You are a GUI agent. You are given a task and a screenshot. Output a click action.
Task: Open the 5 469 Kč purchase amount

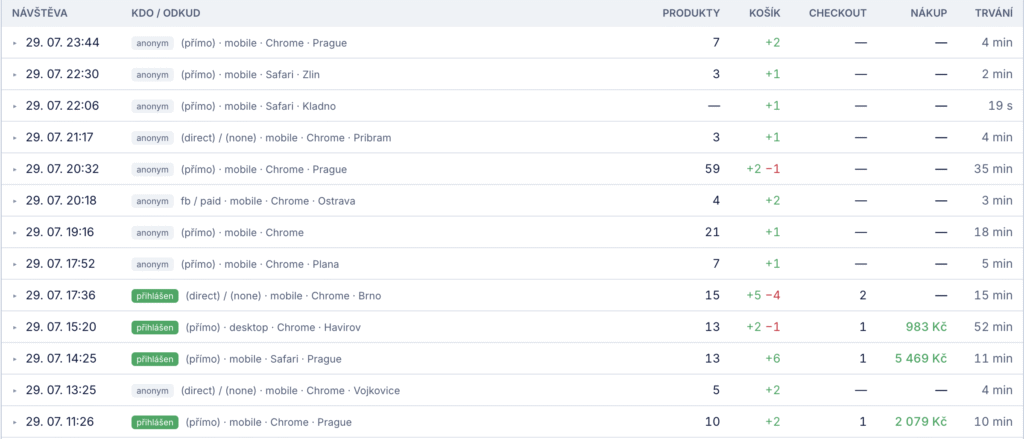tap(921, 359)
